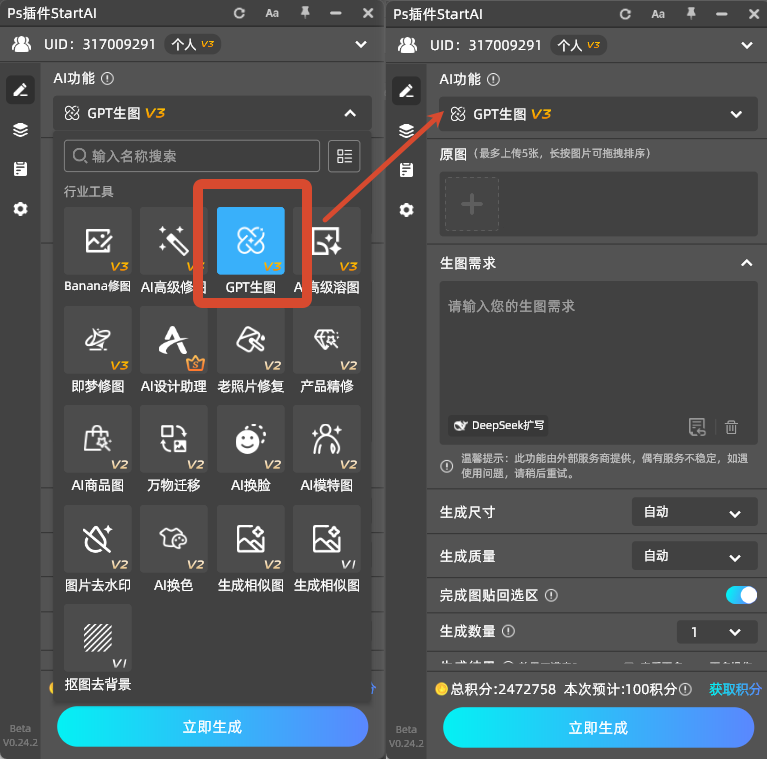Click the Aa font size icon in left panel
The height and width of the screenshot is (759, 767).
pos(272,13)
